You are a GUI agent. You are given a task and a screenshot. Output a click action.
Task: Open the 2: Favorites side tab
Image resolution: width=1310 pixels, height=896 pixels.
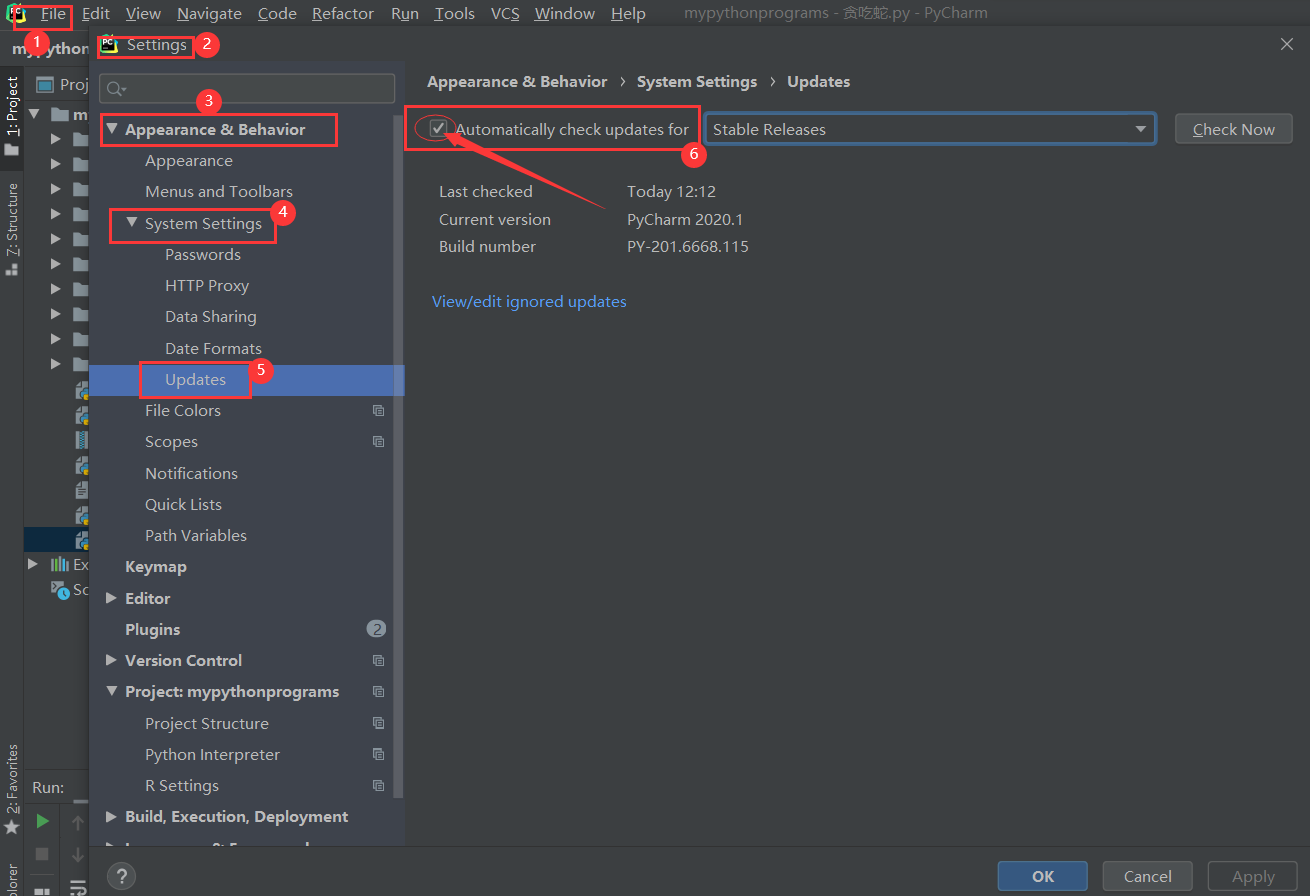pyautogui.click(x=12, y=779)
